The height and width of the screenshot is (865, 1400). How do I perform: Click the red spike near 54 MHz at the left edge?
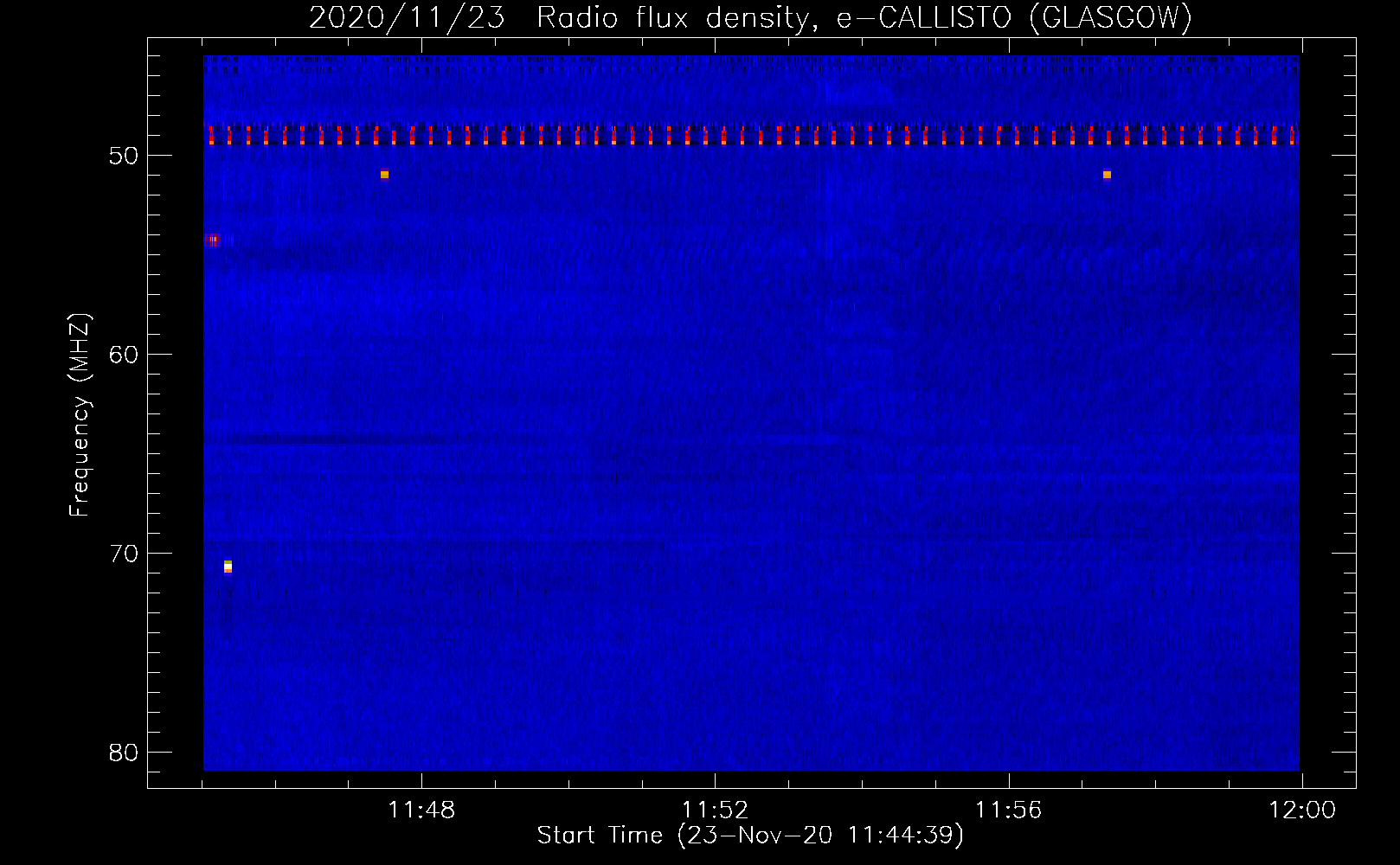click(212, 240)
